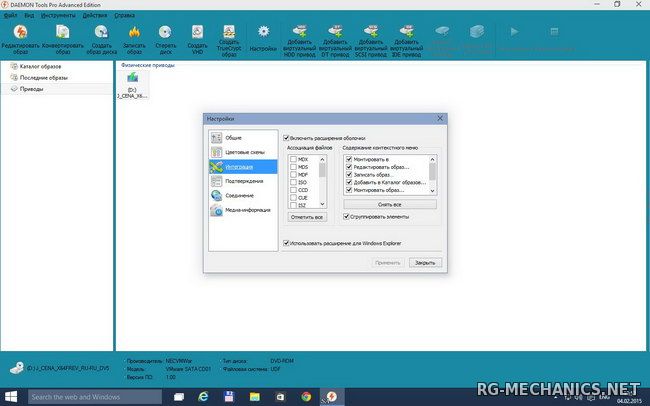Toggle Сгруппировать элементы checkbox

(347, 215)
